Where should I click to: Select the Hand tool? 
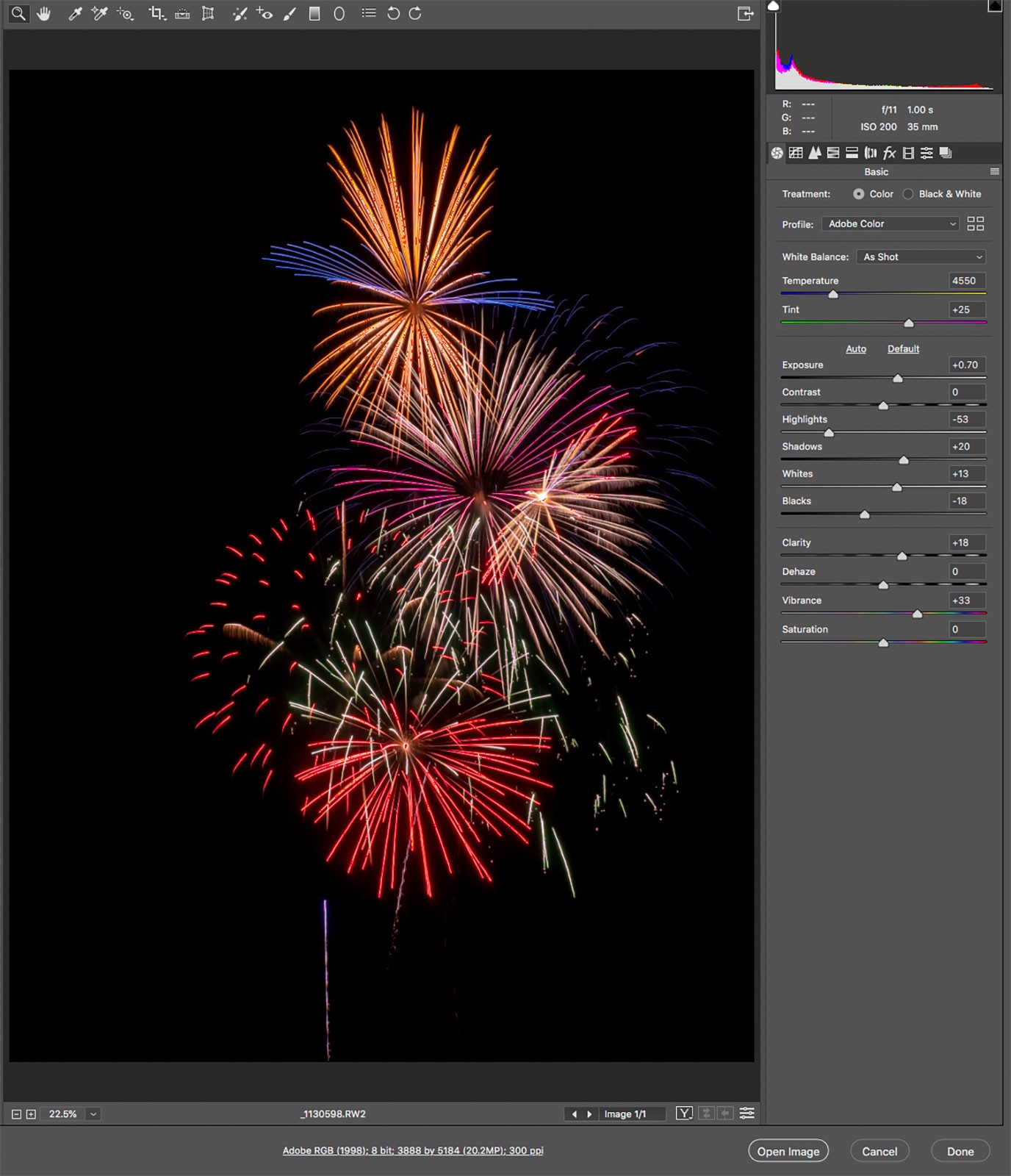point(44,14)
